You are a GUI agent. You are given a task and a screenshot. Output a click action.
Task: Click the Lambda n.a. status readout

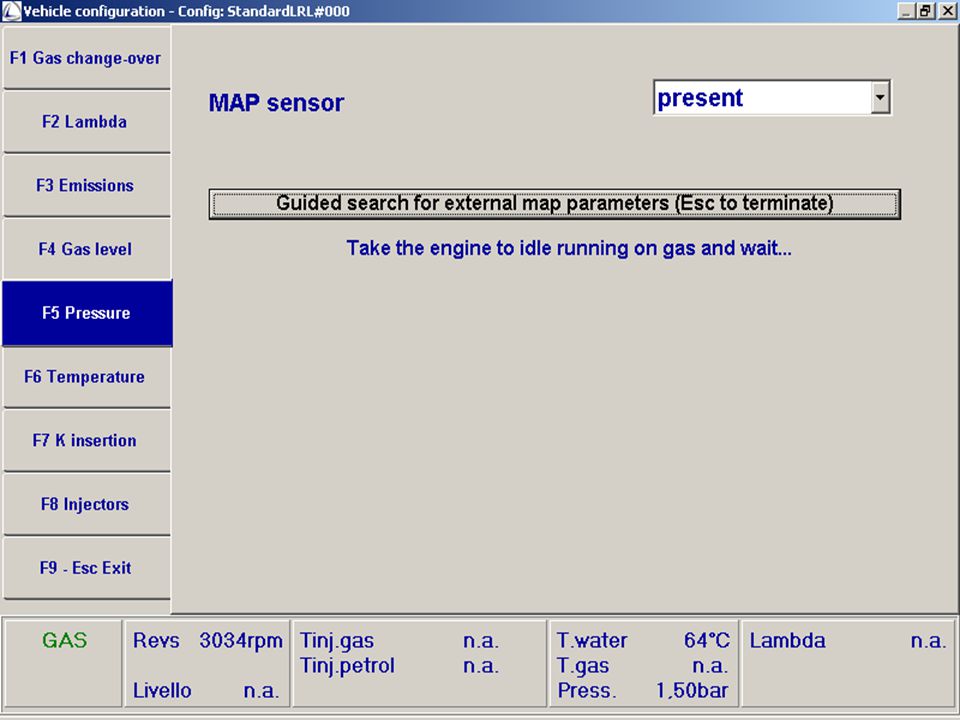[848, 640]
